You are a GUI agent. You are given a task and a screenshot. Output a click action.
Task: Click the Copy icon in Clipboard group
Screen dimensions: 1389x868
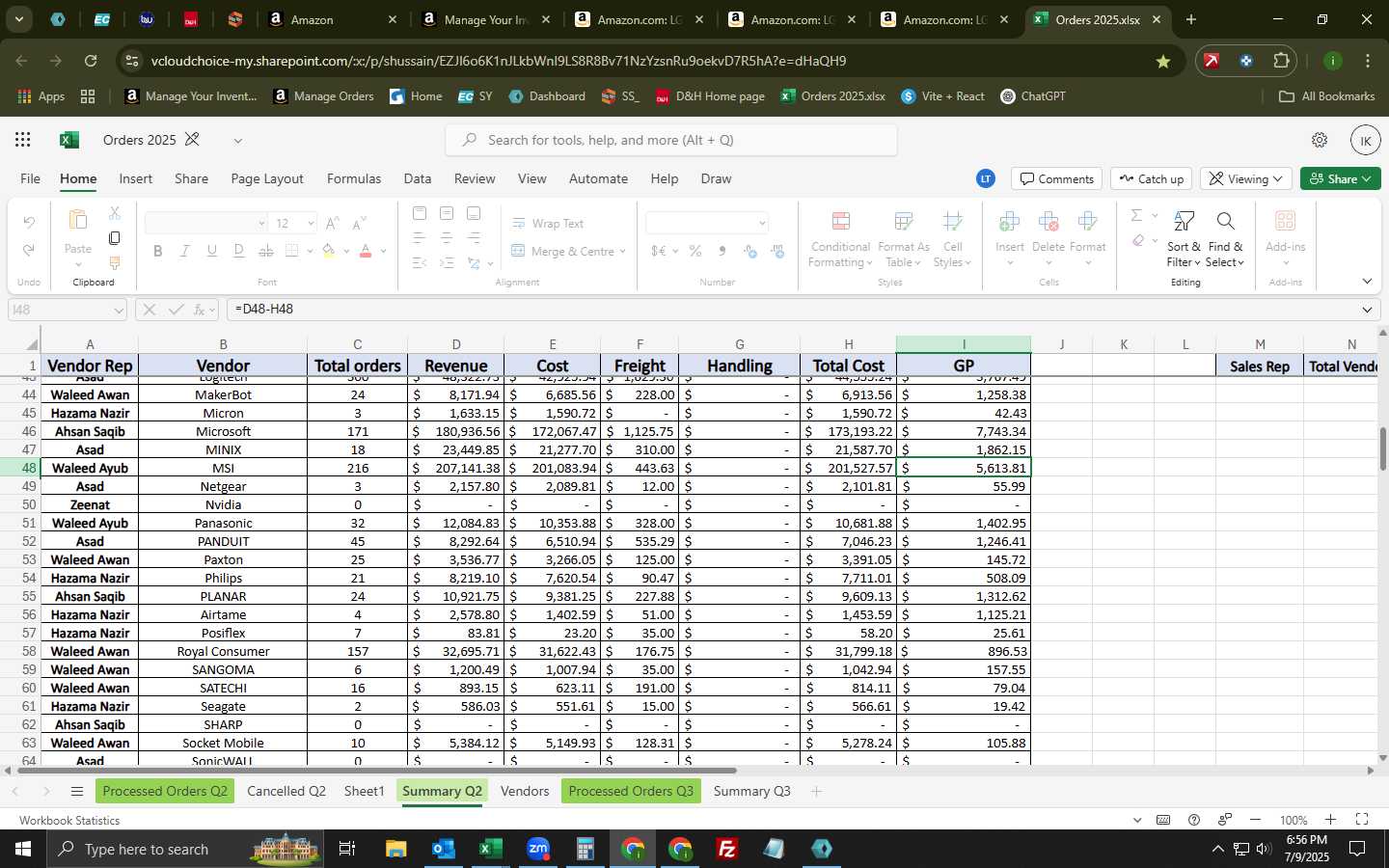[x=115, y=238]
